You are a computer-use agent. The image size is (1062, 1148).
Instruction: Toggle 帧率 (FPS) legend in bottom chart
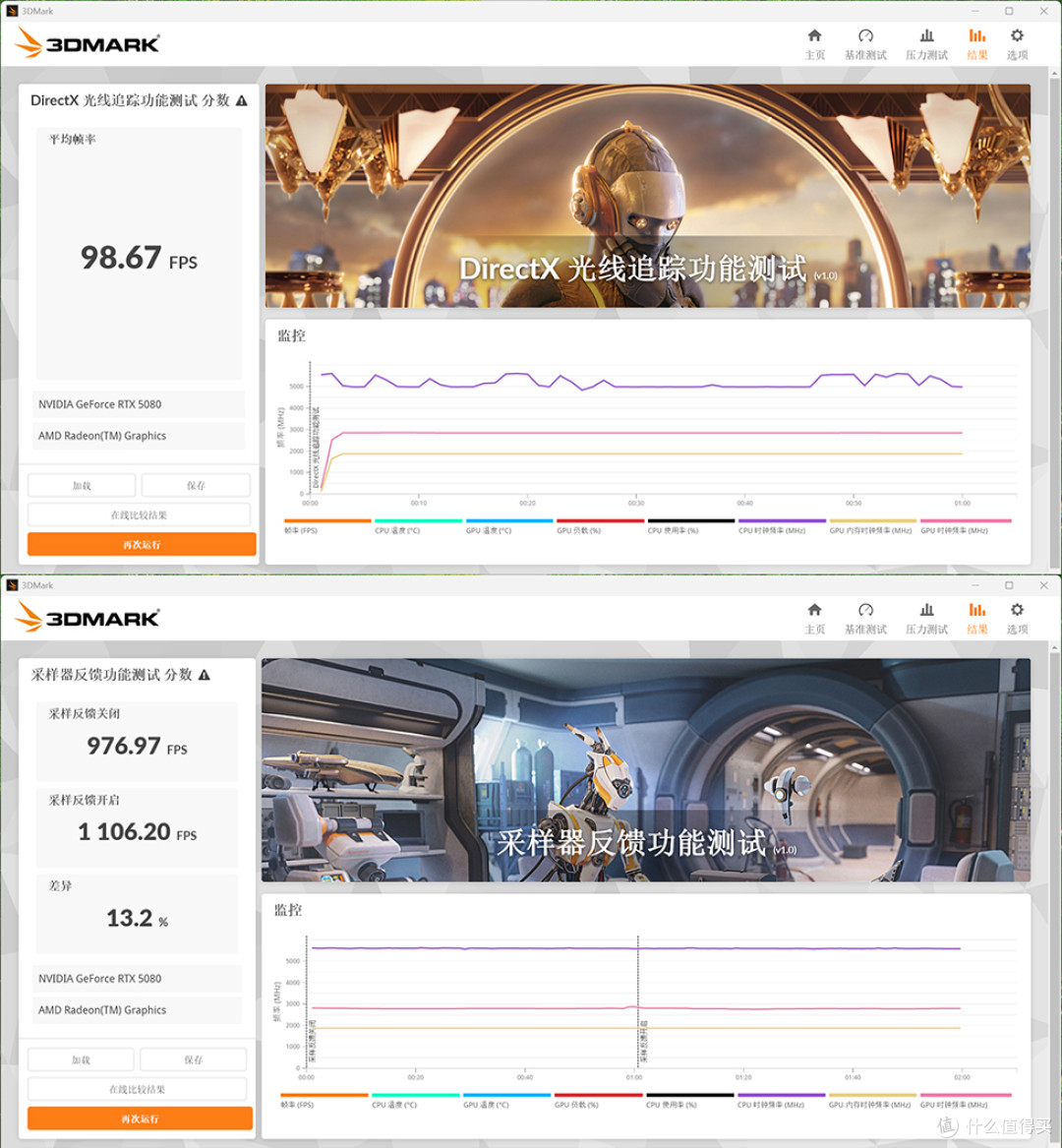coord(324,1101)
